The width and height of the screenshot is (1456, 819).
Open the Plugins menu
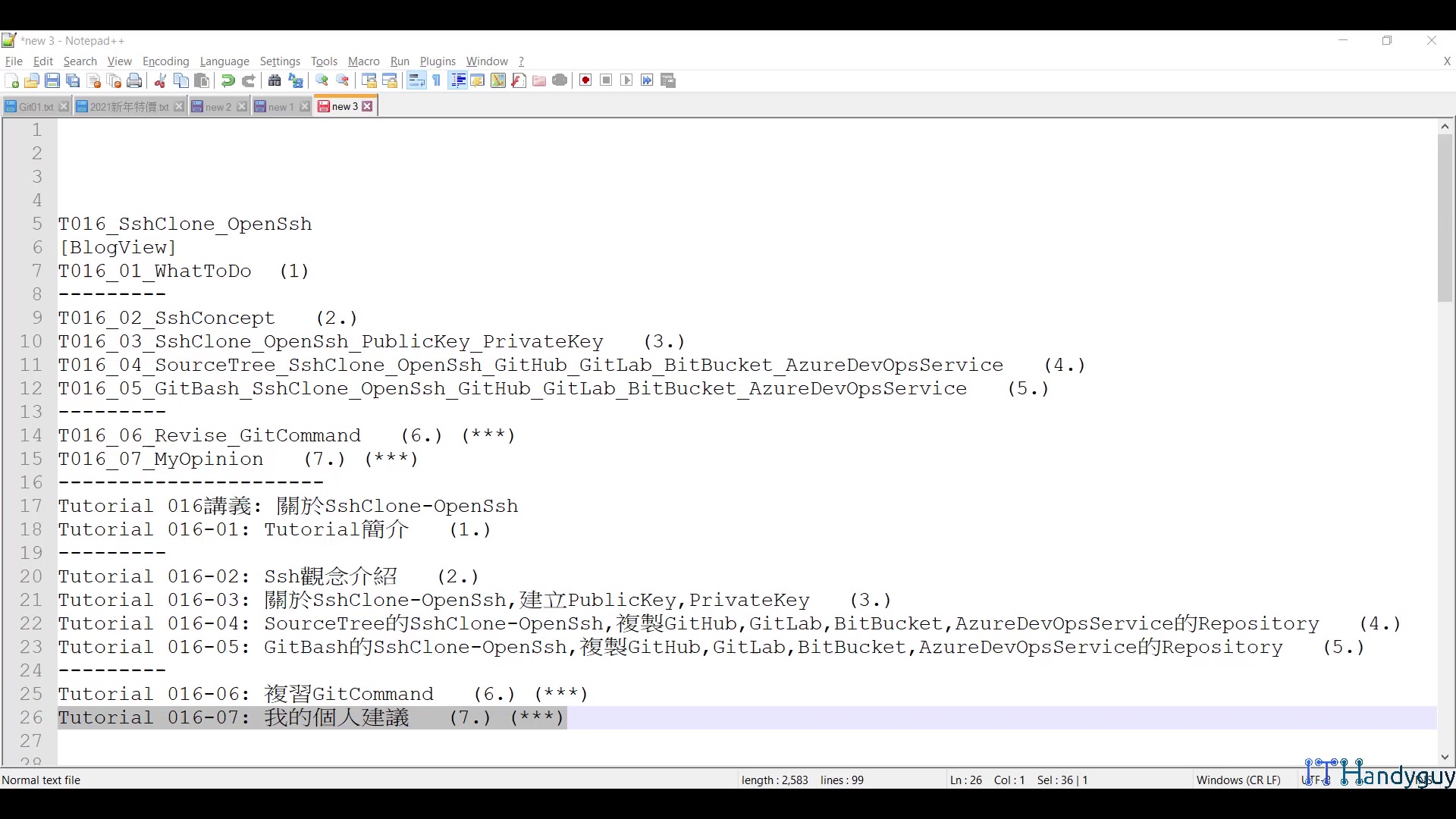click(438, 61)
